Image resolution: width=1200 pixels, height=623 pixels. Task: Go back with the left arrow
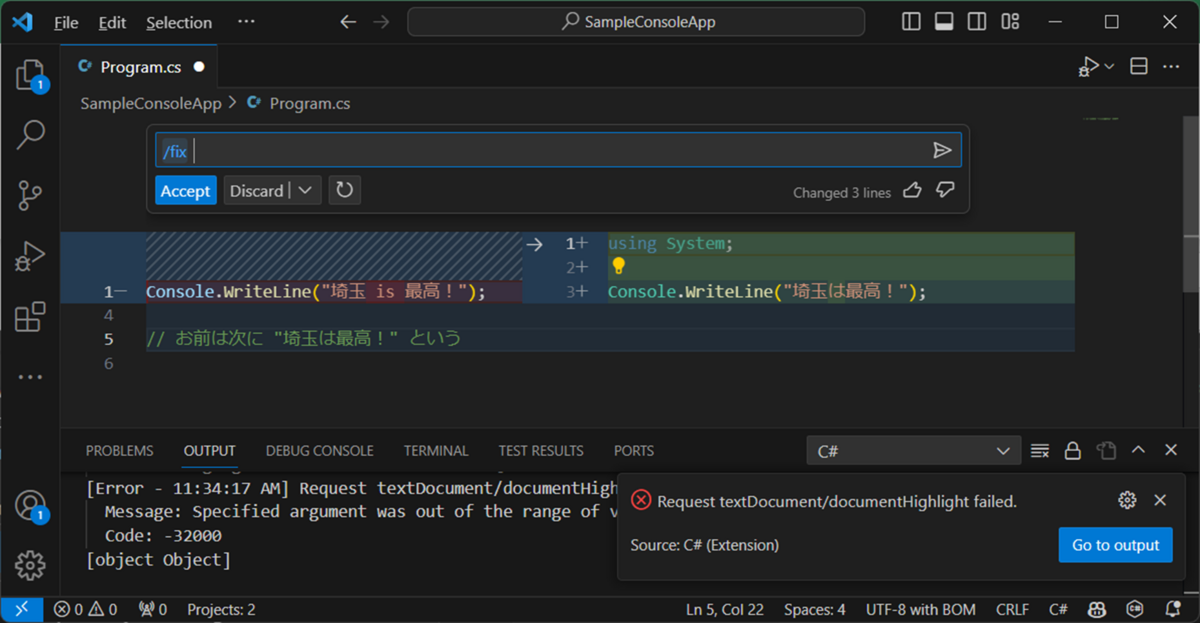tap(348, 22)
